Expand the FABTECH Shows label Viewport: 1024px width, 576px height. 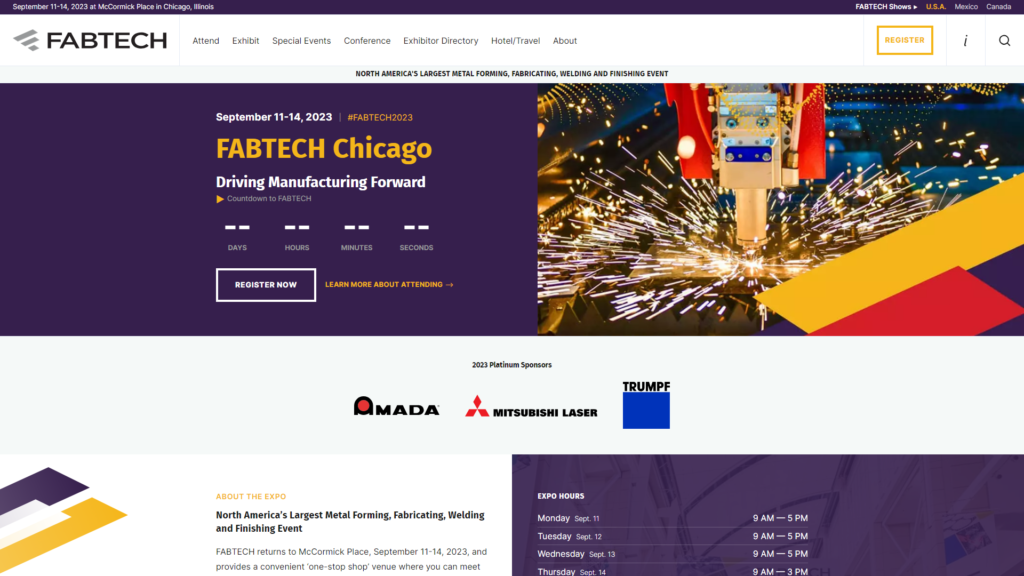tap(886, 7)
